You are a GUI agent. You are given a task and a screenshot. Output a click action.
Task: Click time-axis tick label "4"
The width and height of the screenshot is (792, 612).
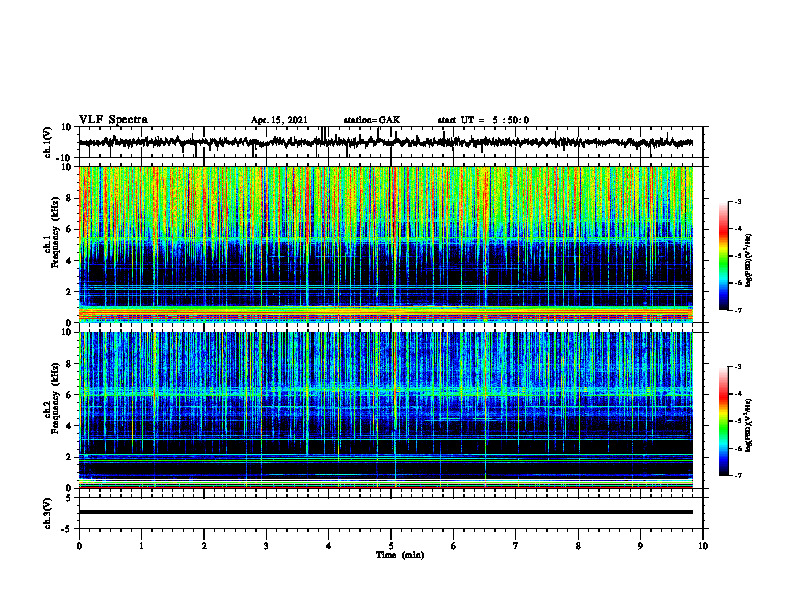coord(329,546)
